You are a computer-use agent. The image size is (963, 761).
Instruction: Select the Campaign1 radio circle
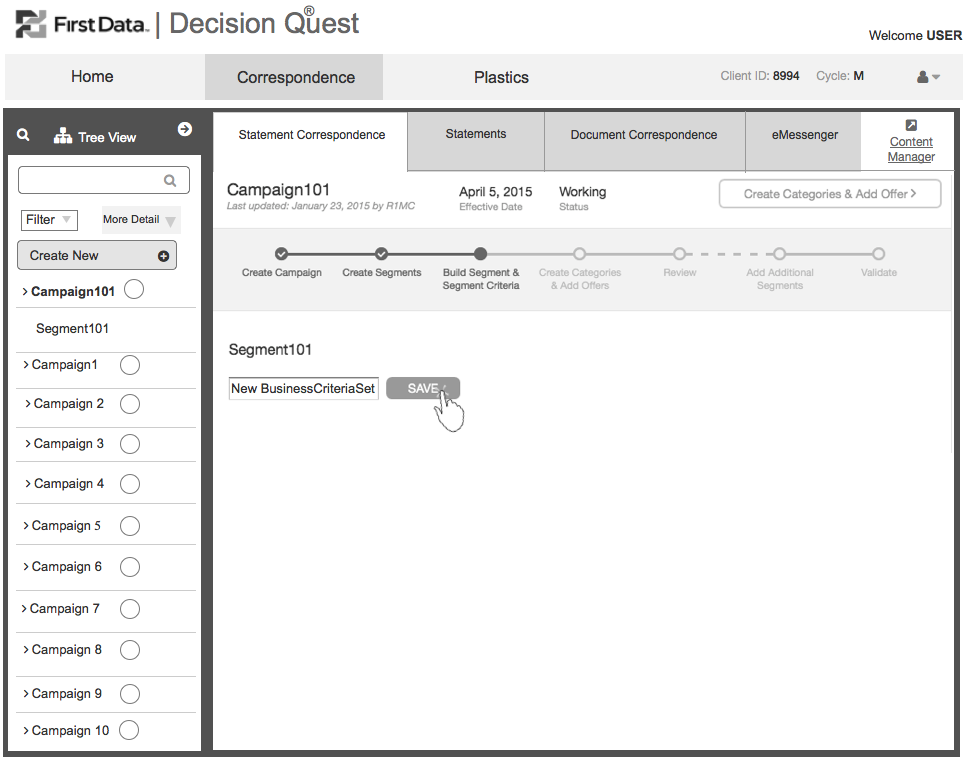(130, 365)
